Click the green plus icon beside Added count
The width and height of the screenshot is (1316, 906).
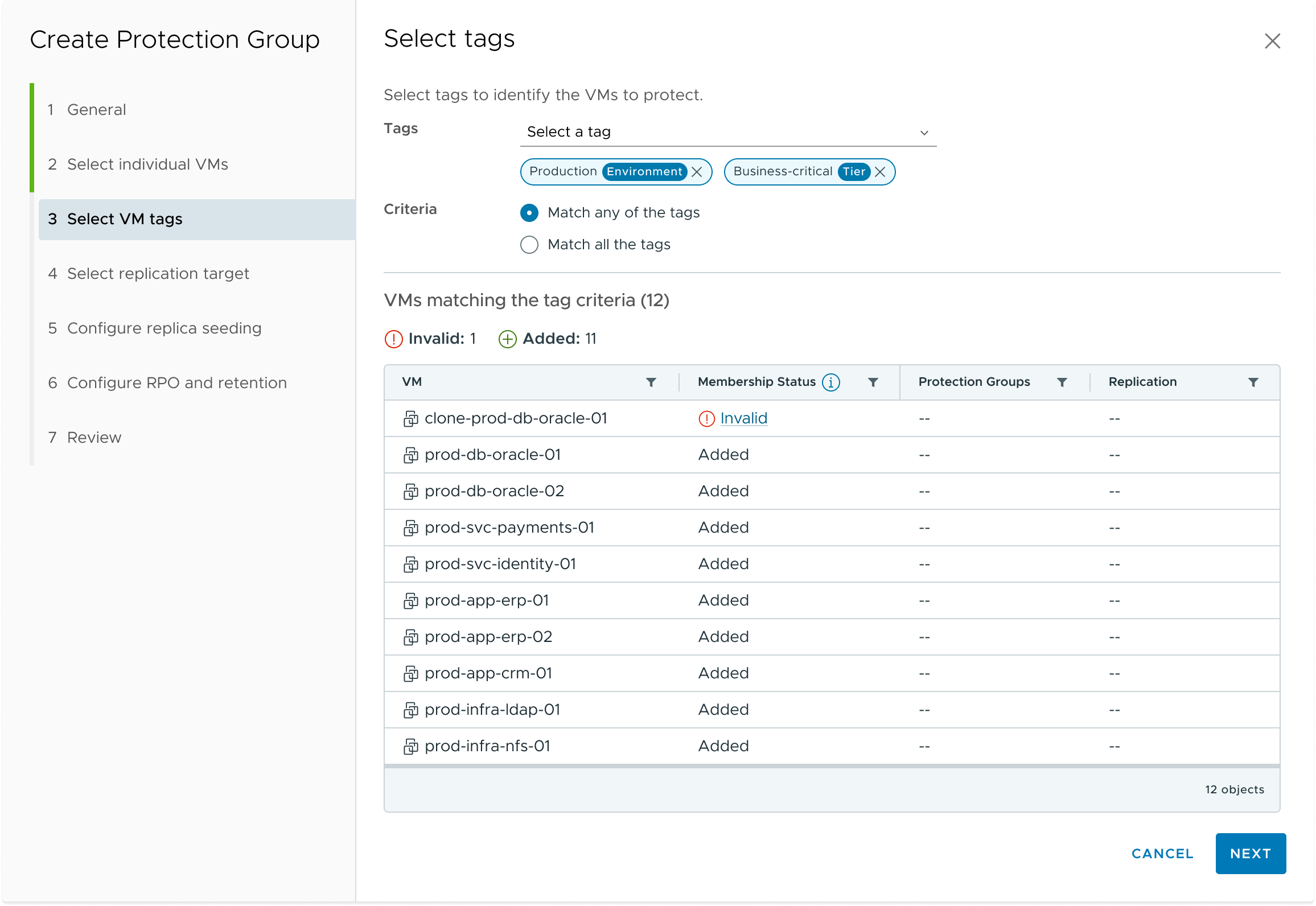pyautogui.click(x=506, y=339)
